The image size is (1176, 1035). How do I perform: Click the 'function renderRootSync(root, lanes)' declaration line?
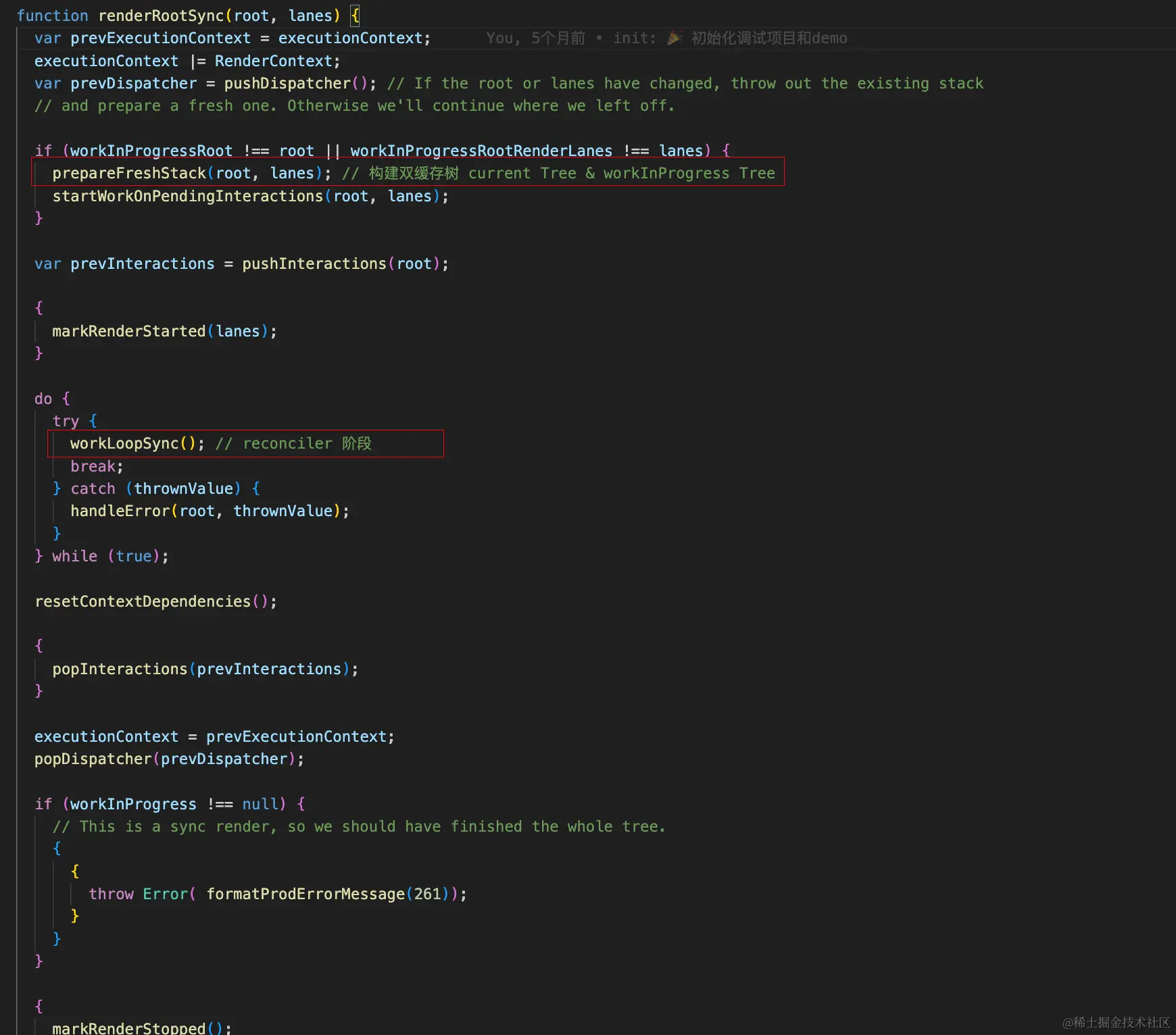point(189,16)
